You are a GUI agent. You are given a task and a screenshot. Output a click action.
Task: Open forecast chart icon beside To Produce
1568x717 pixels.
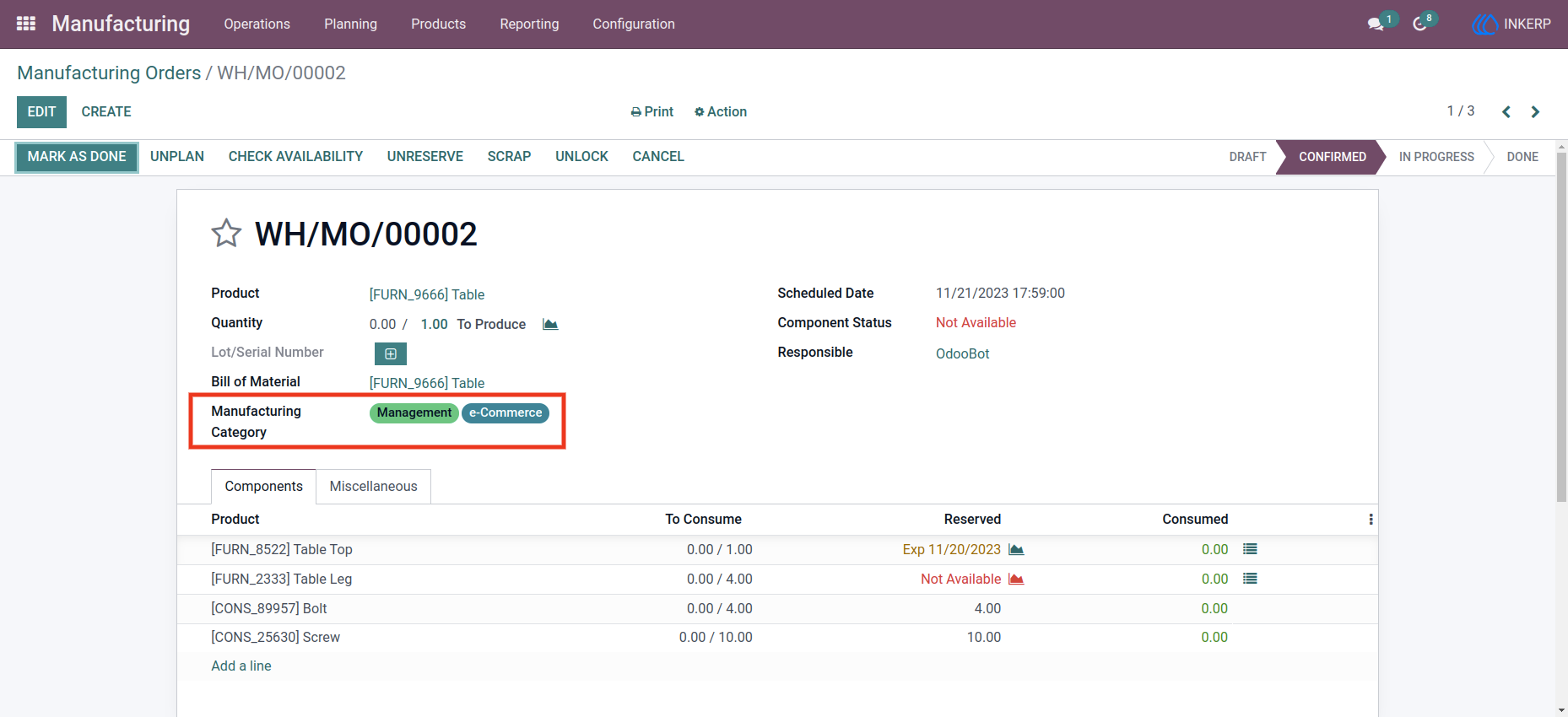click(x=550, y=324)
